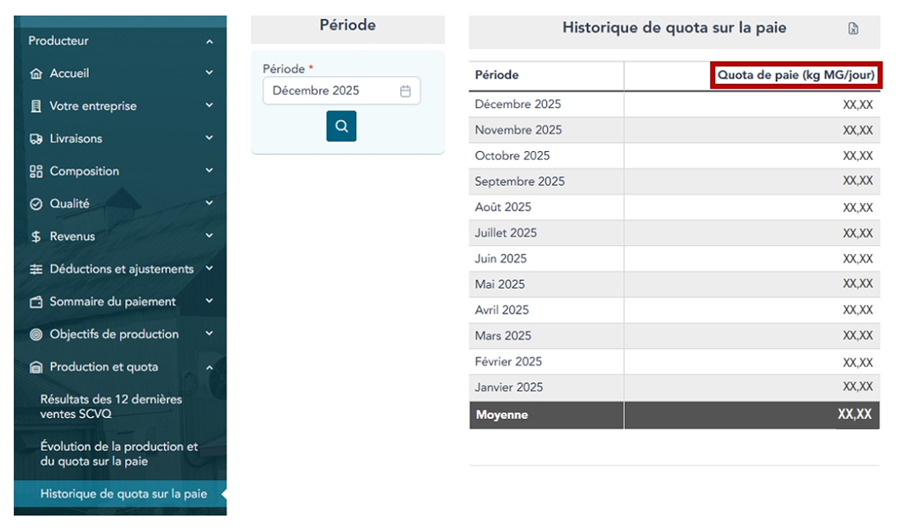Click the Accueil home icon

point(37,73)
